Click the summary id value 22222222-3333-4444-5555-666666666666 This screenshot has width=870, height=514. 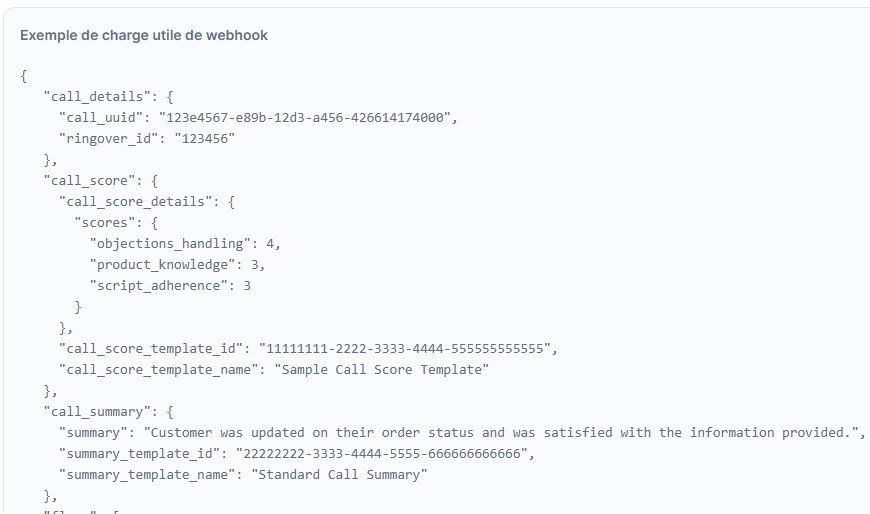pos(382,454)
